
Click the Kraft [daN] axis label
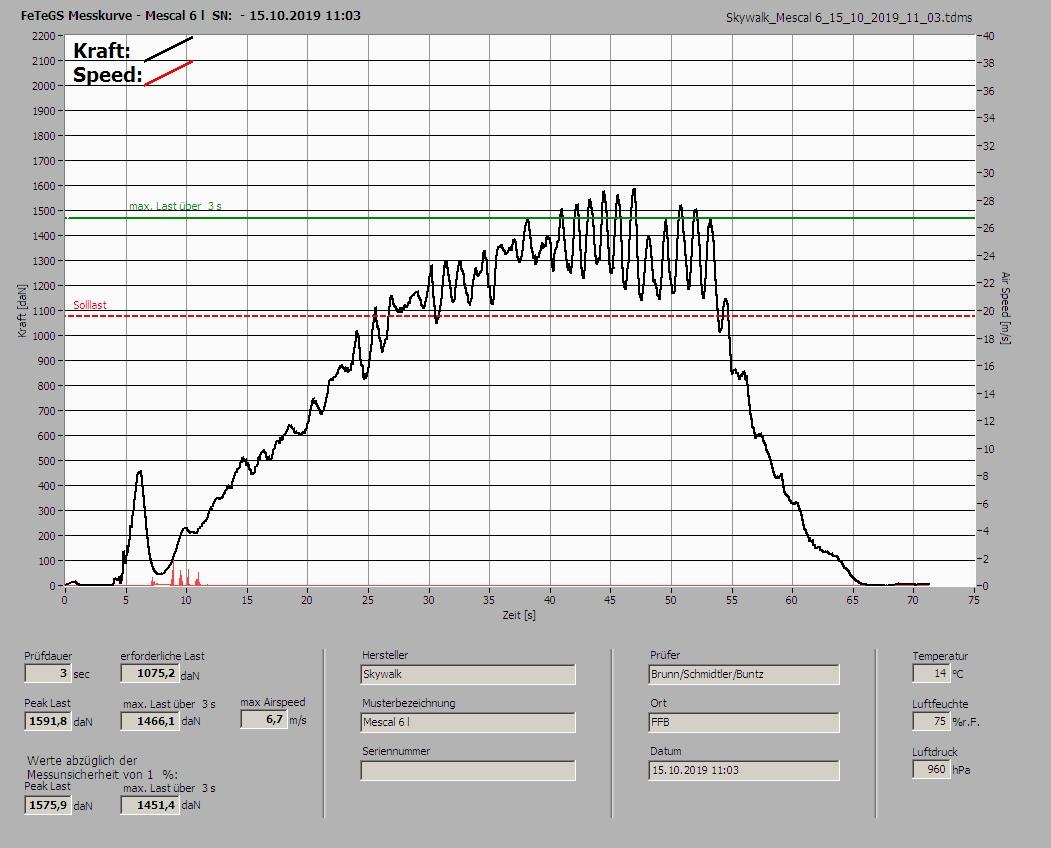pyautogui.click(x=23, y=310)
